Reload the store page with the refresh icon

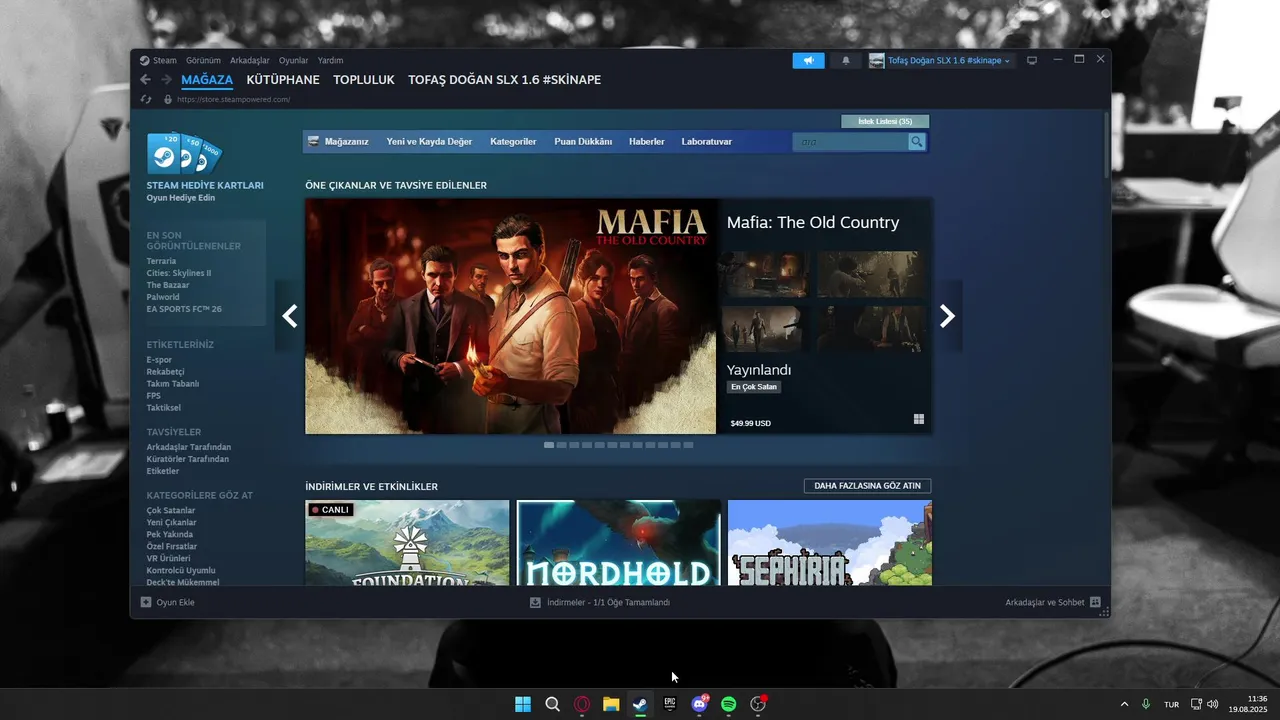pos(145,99)
